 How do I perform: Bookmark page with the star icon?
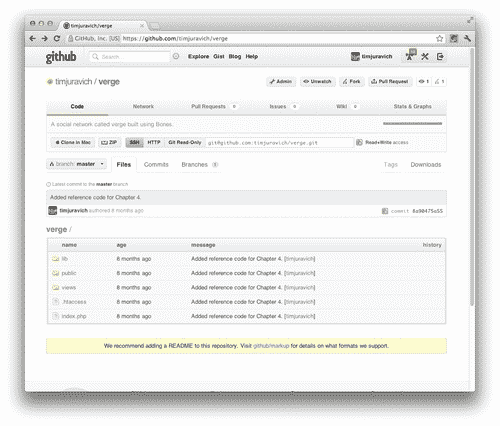[x=440, y=38]
